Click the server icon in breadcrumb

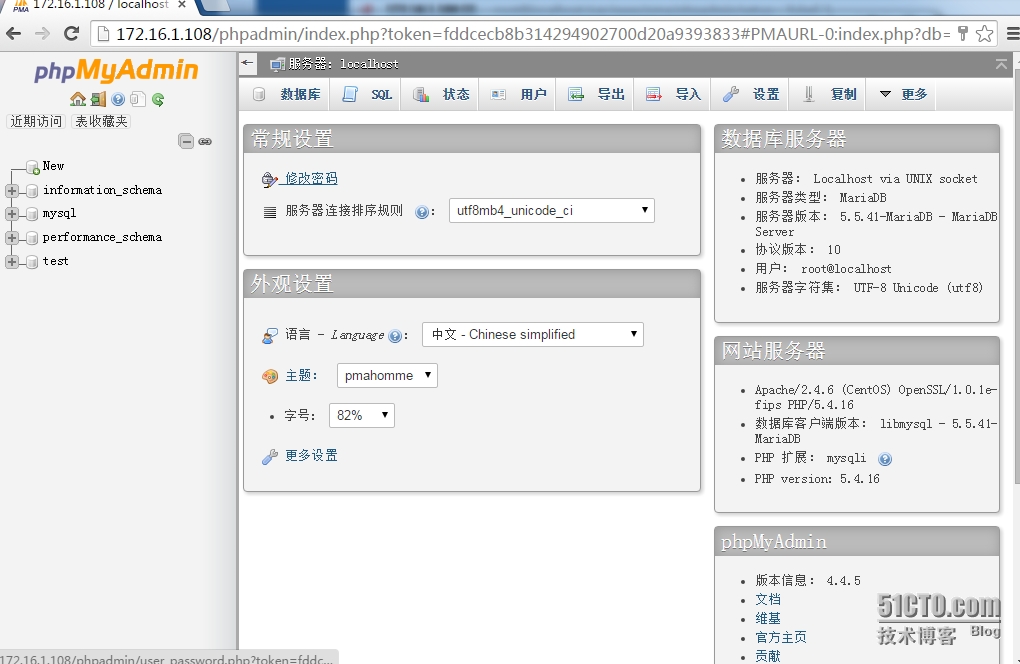click(278, 64)
